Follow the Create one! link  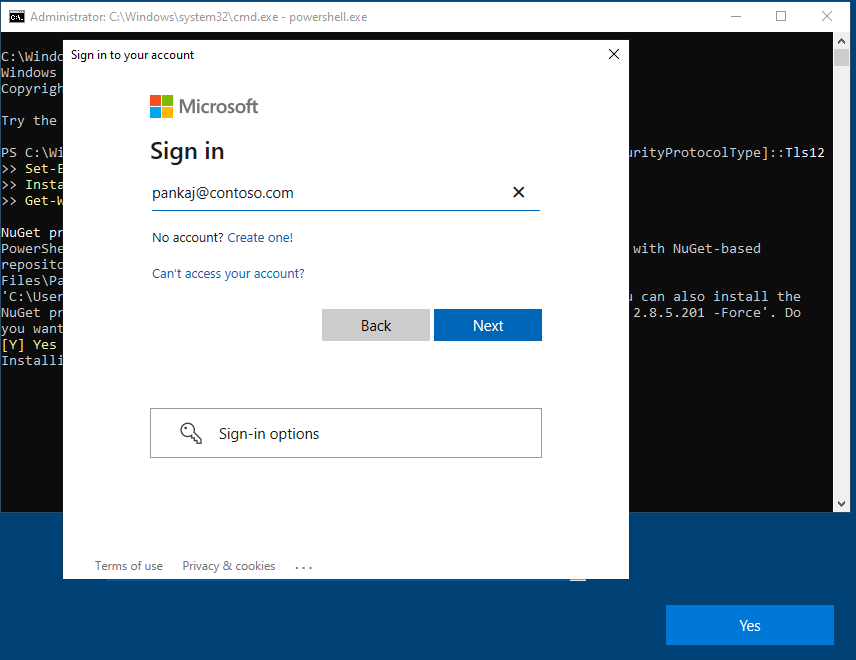tap(260, 238)
